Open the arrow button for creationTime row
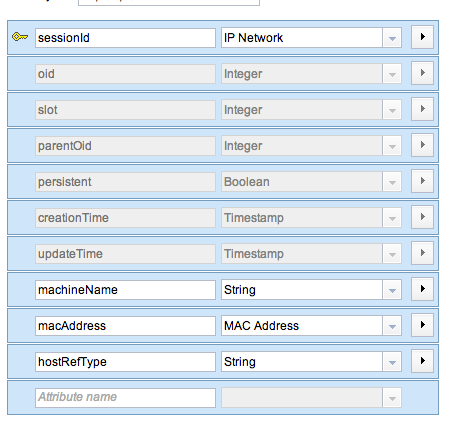This screenshot has width=455, height=425. point(422,217)
